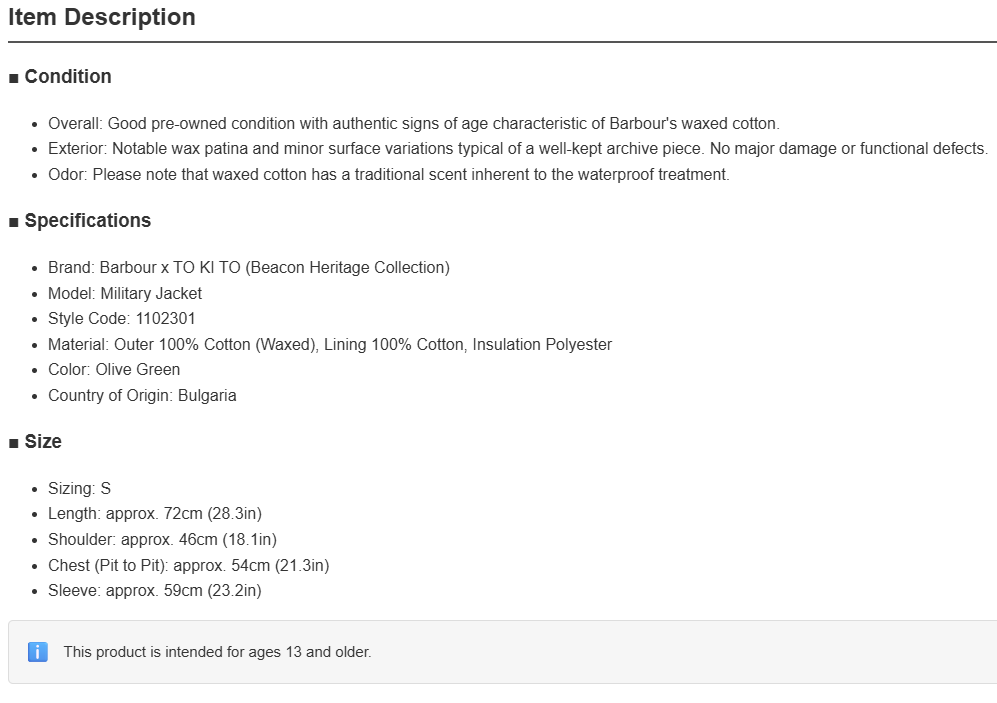
Task: Click the Exterior wax patina bullet text
Action: click(518, 149)
